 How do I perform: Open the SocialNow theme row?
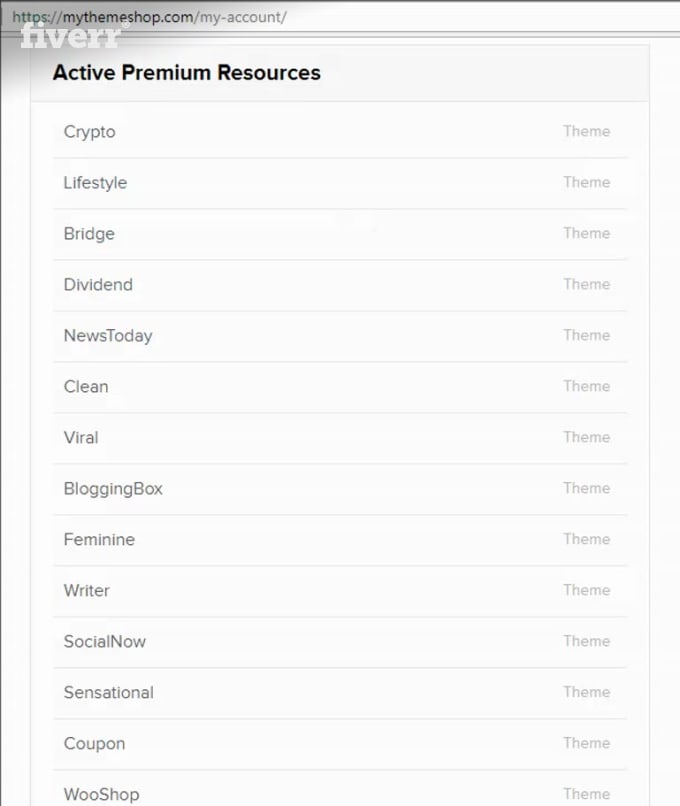point(340,642)
